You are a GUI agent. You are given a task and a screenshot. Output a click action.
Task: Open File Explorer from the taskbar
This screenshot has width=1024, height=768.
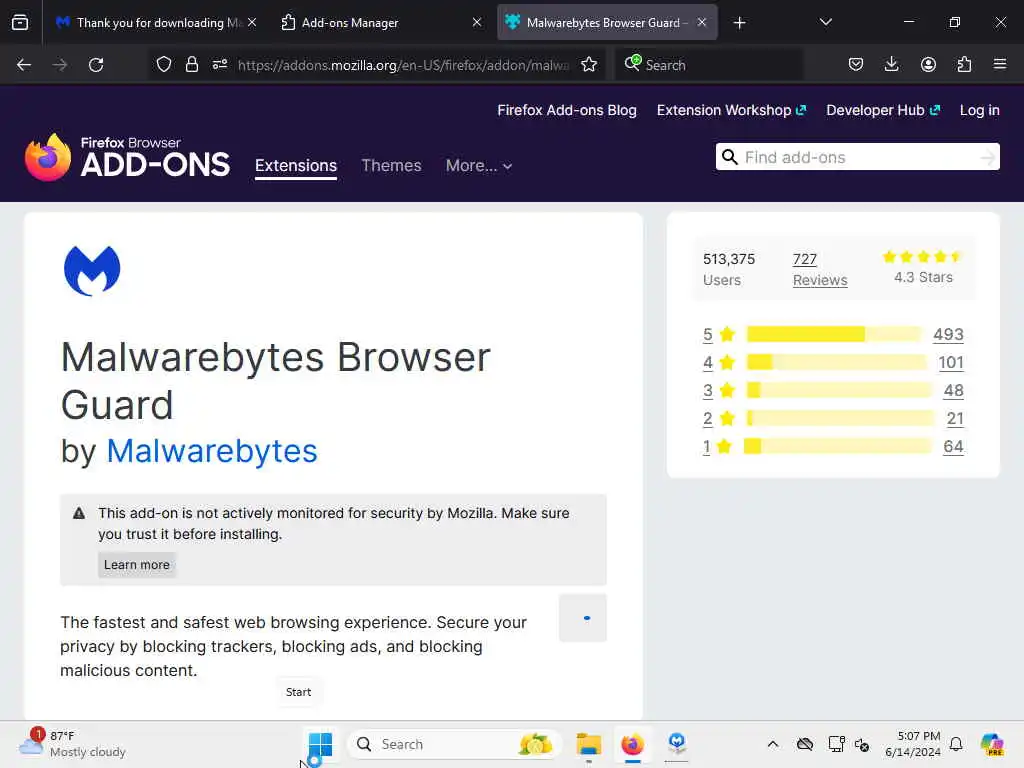coord(588,744)
